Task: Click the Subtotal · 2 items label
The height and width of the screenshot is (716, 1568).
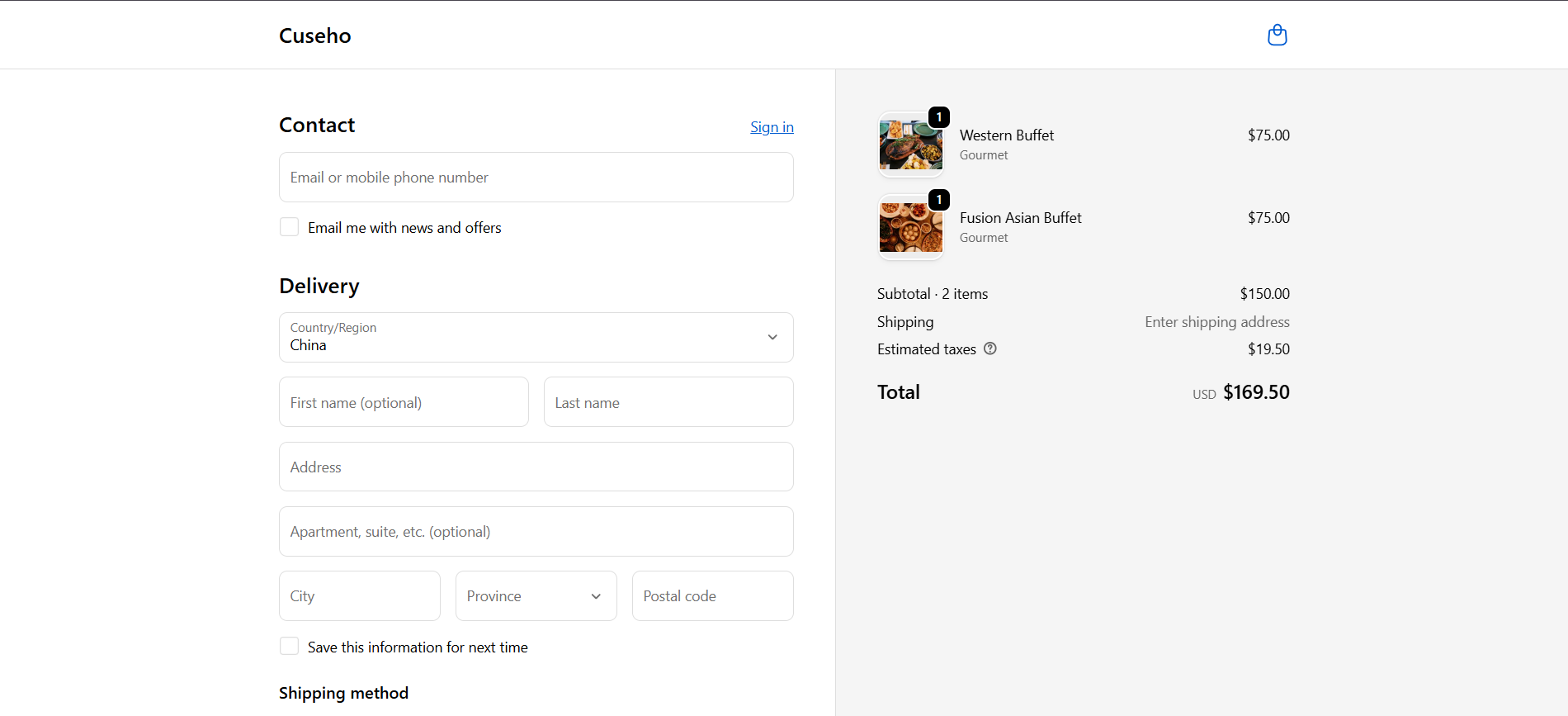Action: 933,294
